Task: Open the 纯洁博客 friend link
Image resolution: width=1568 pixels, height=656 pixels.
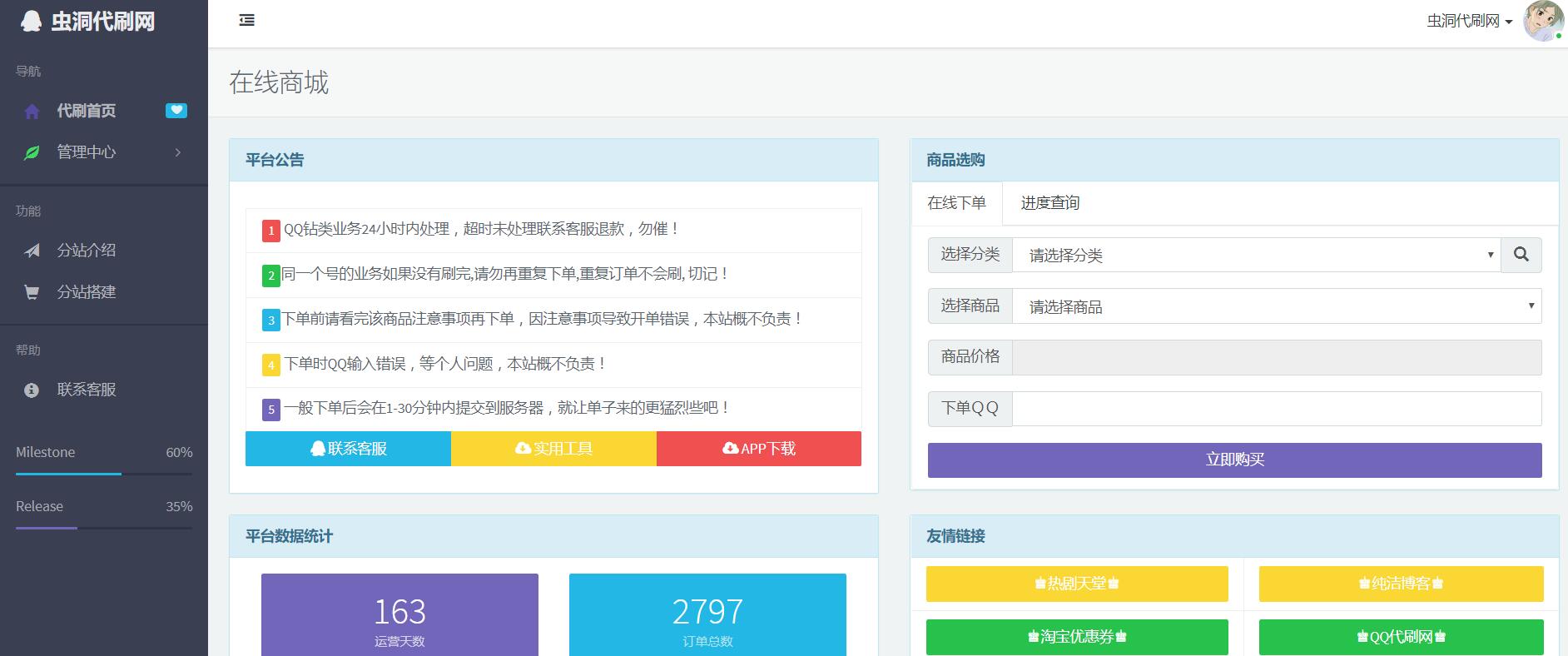Action: [x=1402, y=584]
